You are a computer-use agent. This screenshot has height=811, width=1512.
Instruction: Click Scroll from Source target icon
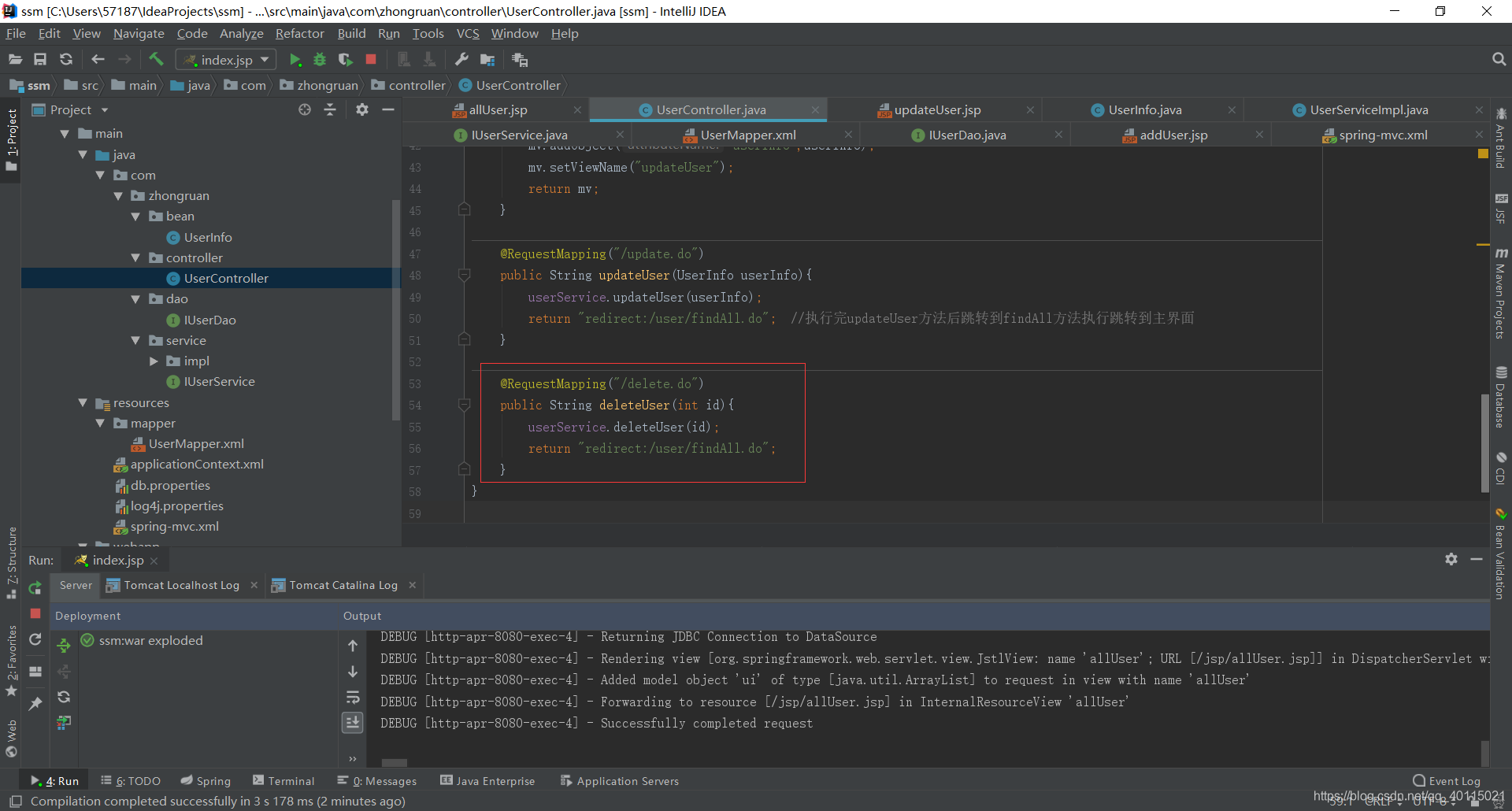[305, 110]
